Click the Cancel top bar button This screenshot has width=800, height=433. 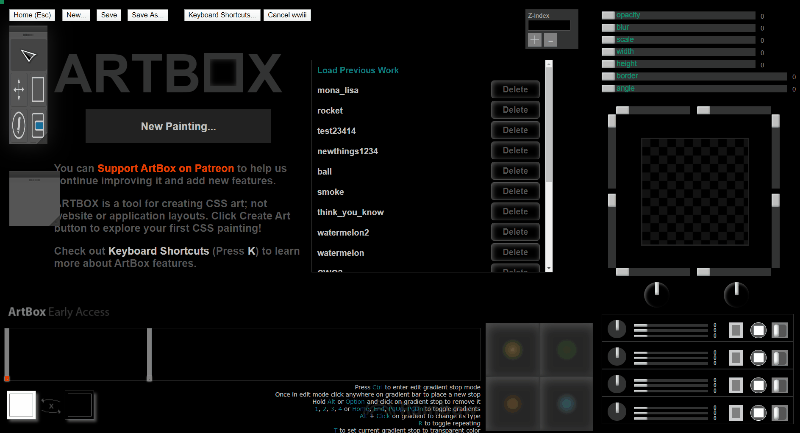[287, 15]
